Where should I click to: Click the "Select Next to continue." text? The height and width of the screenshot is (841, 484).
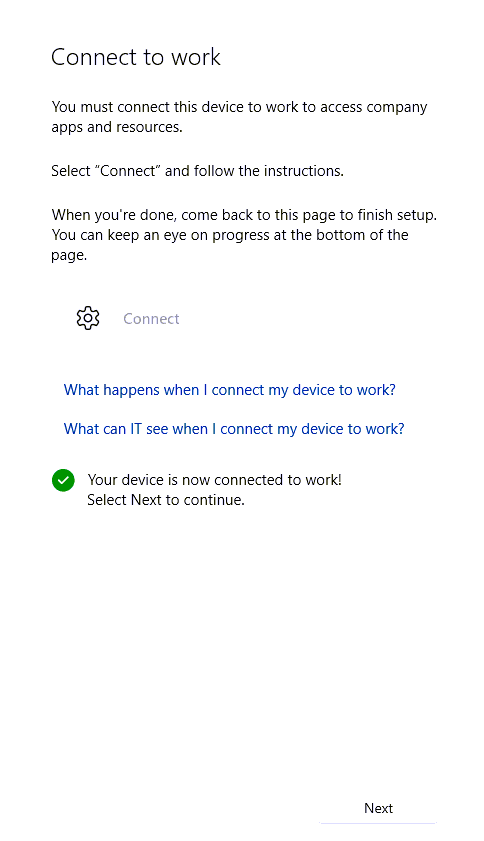166,500
